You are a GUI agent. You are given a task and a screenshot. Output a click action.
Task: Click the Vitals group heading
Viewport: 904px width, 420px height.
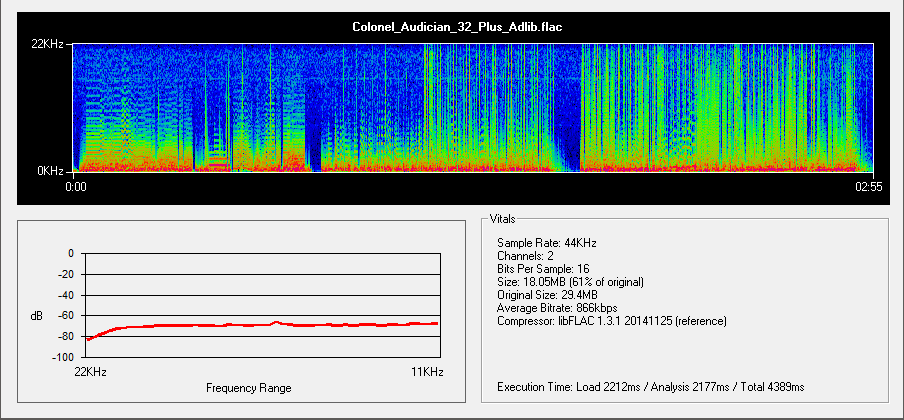click(x=505, y=218)
